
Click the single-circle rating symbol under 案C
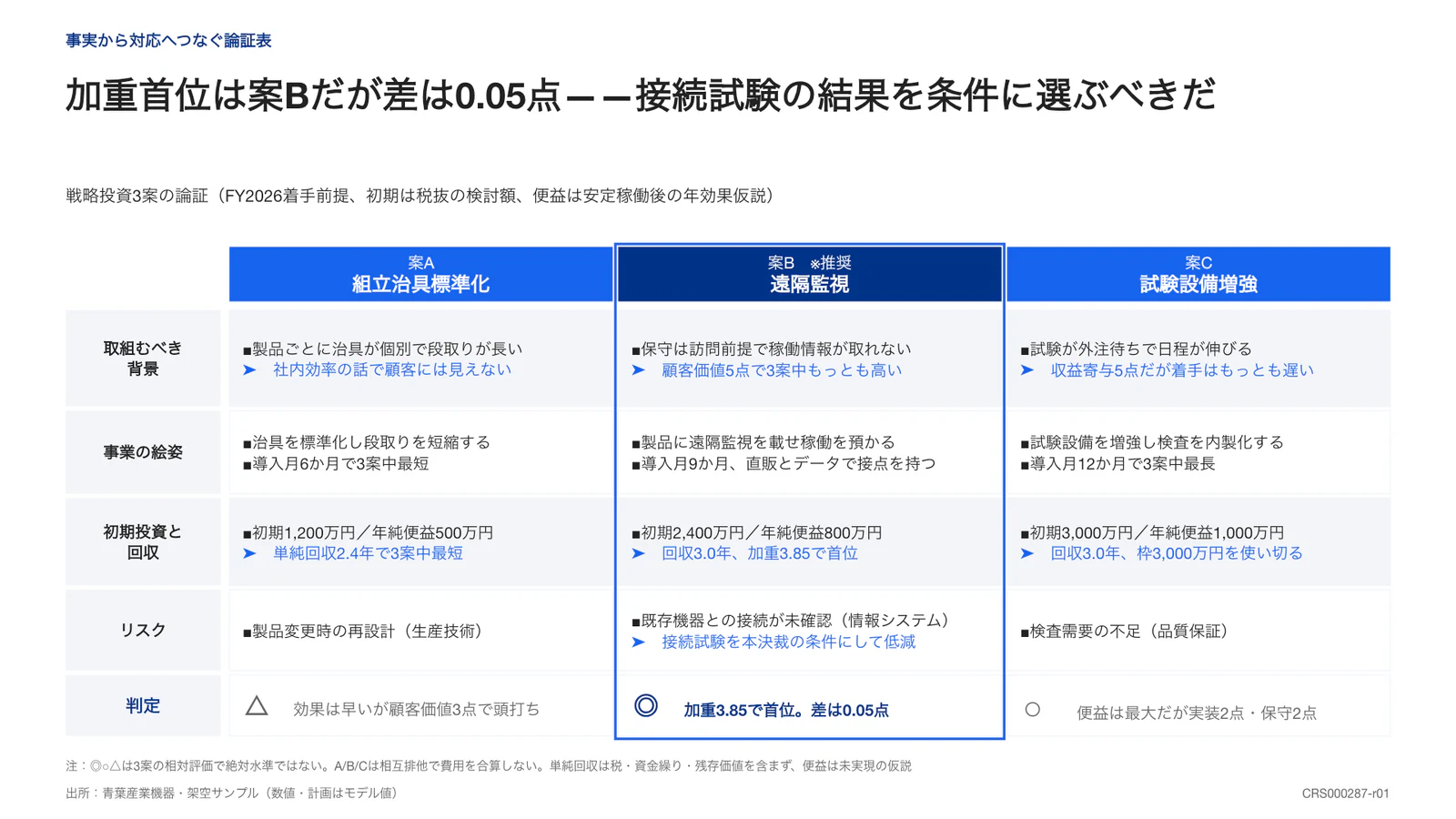click(x=1033, y=710)
